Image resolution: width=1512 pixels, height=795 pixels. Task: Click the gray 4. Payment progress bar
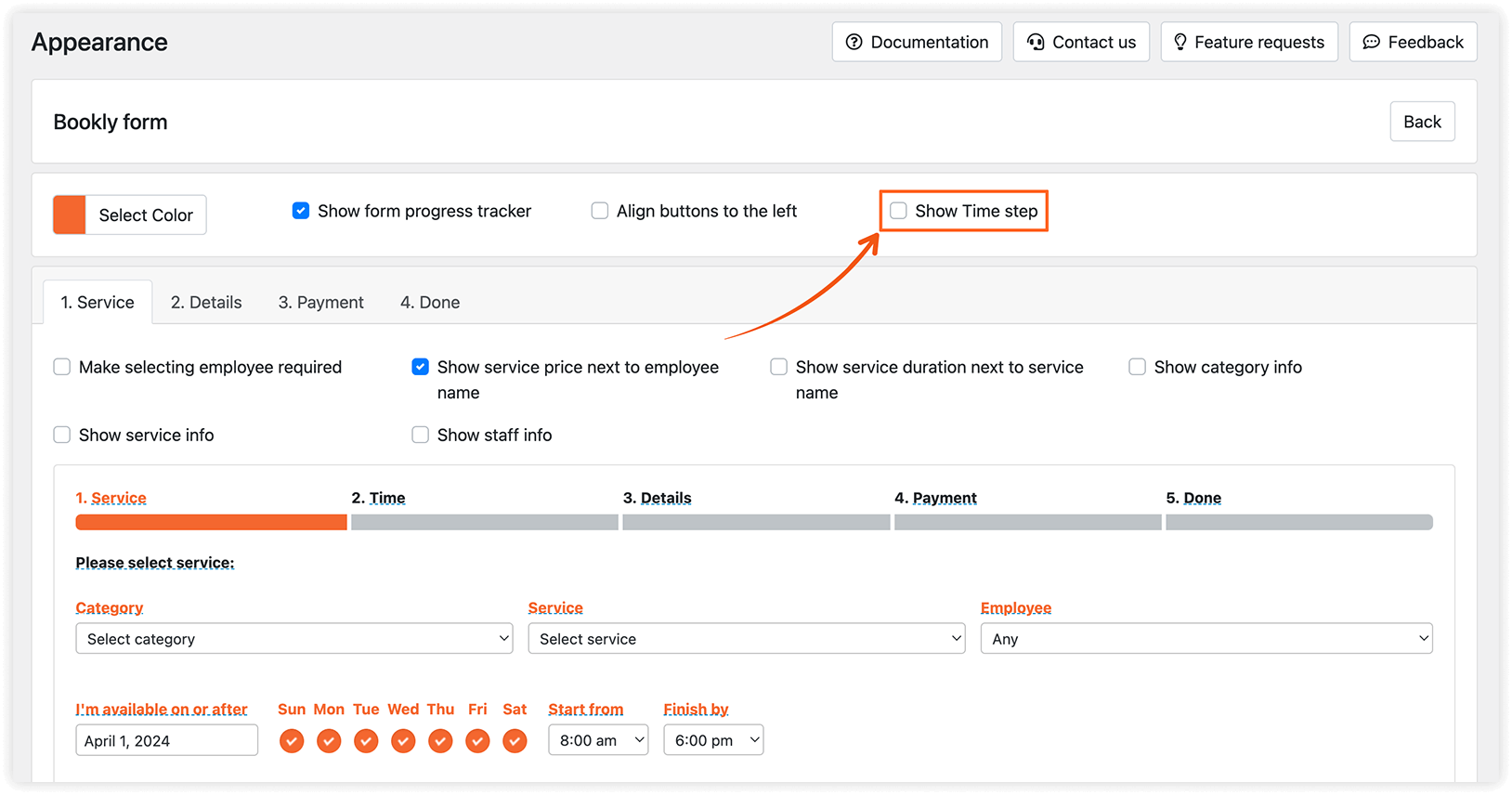[1028, 523]
